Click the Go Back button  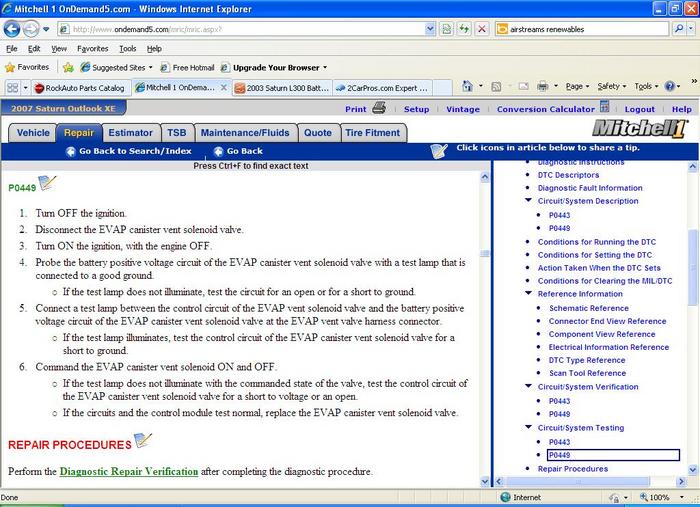(x=238, y=151)
